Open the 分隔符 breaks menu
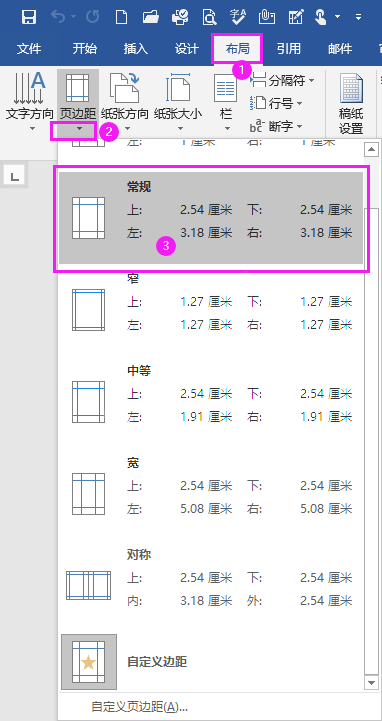The width and height of the screenshot is (382, 721). (x=283, y=81)
